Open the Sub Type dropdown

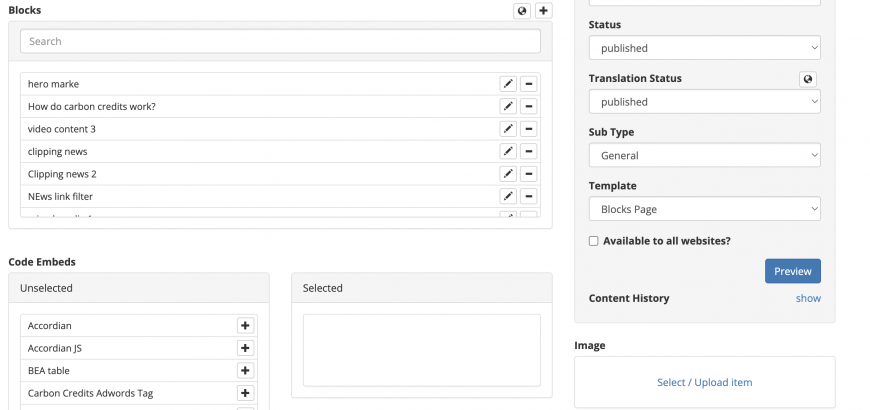click(705, 155)
